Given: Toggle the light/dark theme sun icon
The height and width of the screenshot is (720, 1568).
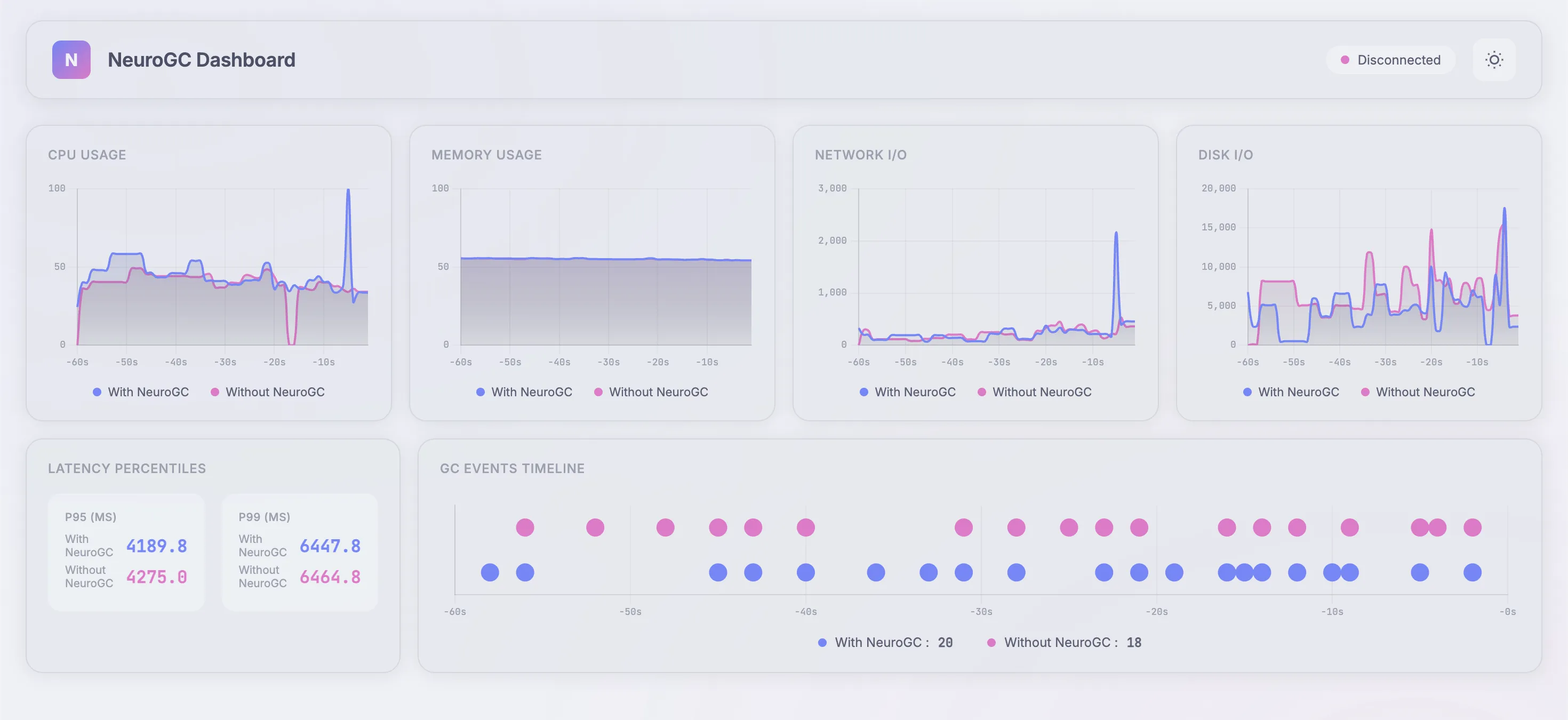Looking at the screenshot, I should [1494, 60].
